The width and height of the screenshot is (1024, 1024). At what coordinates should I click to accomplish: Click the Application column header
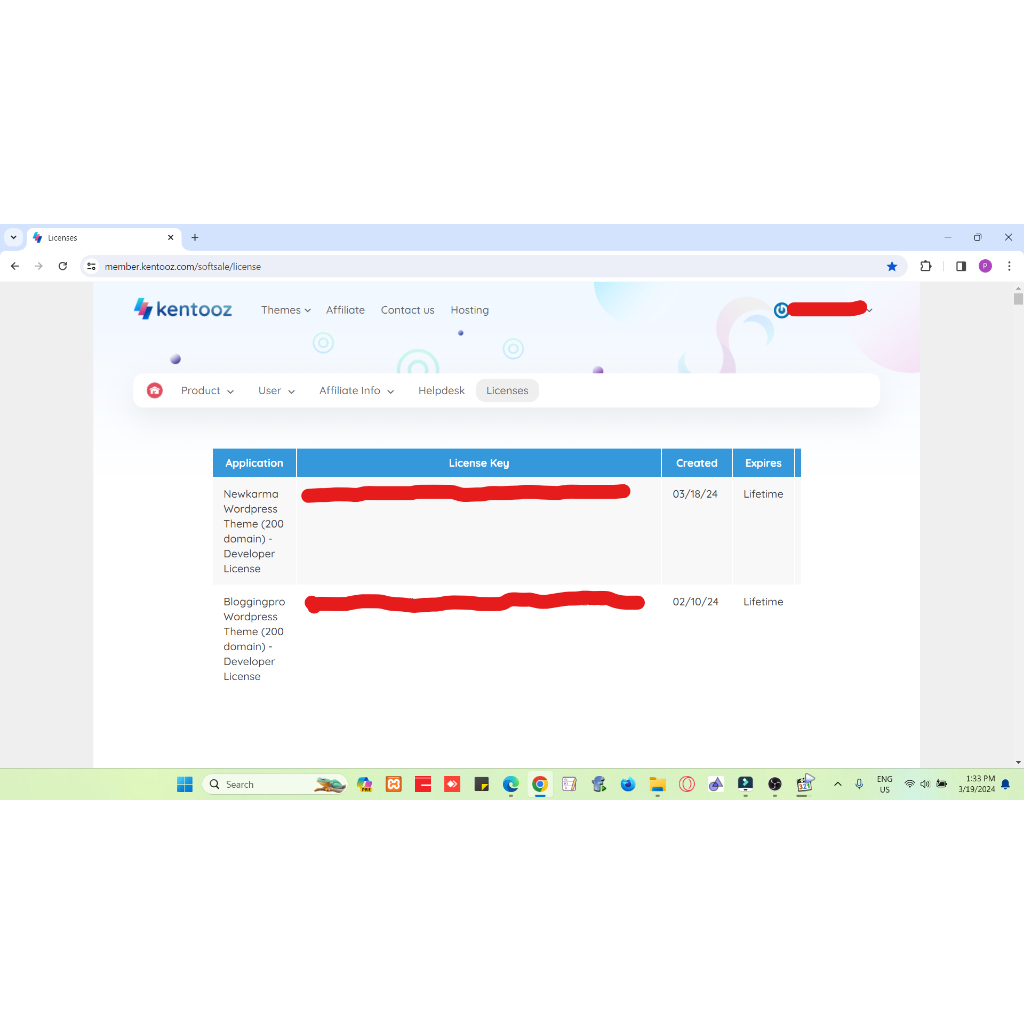pos(254,463)
